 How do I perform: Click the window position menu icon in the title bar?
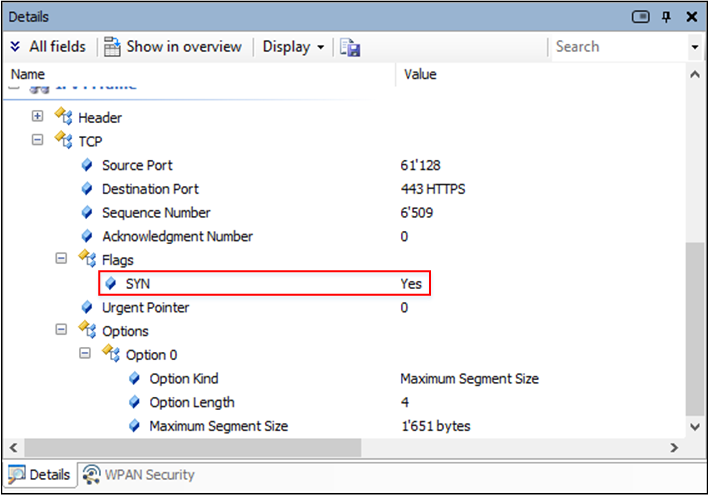(641, 17)
